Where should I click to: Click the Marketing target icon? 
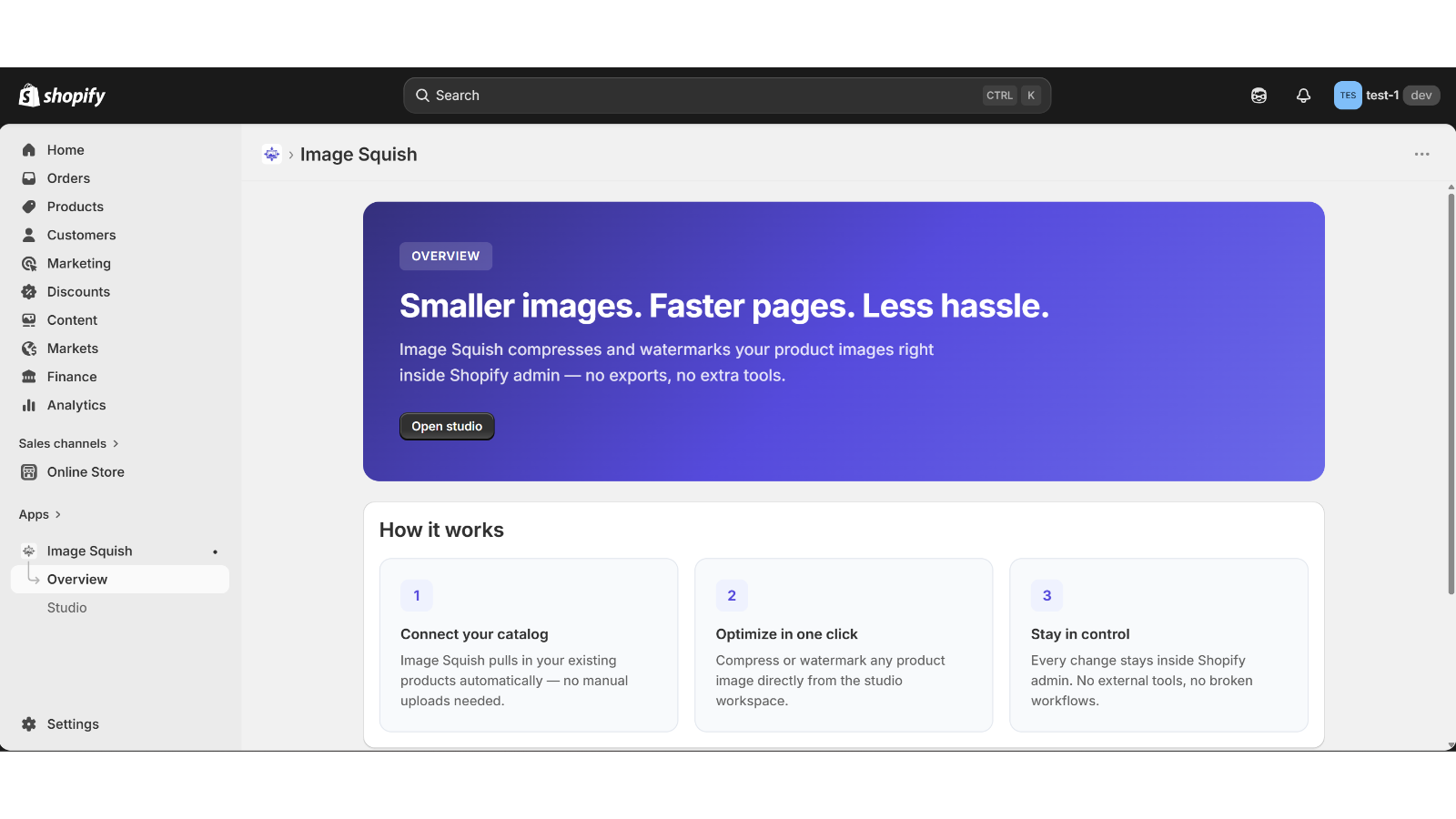pos(29,263)
